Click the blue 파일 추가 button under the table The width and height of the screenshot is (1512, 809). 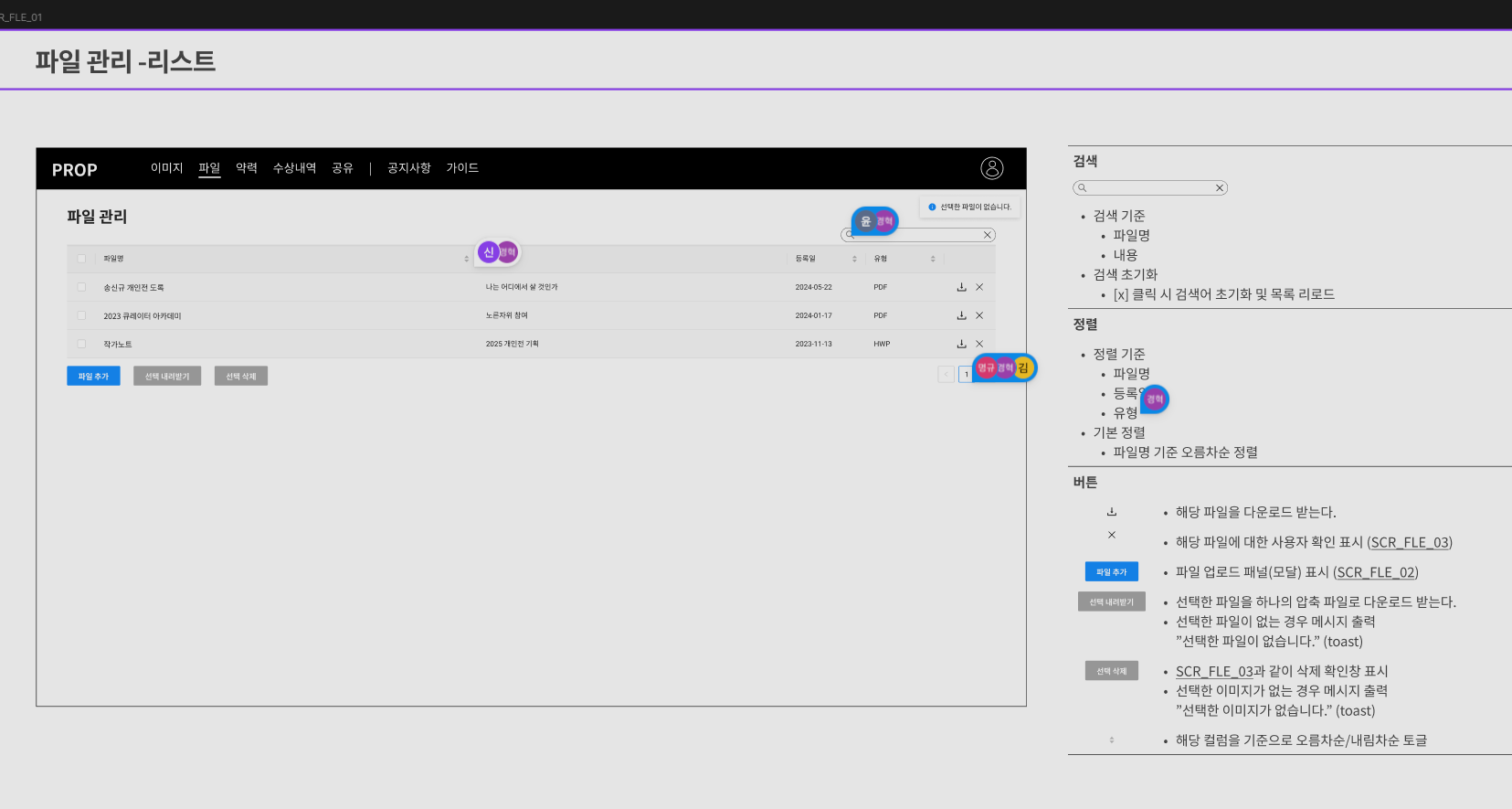pos(93,376)
